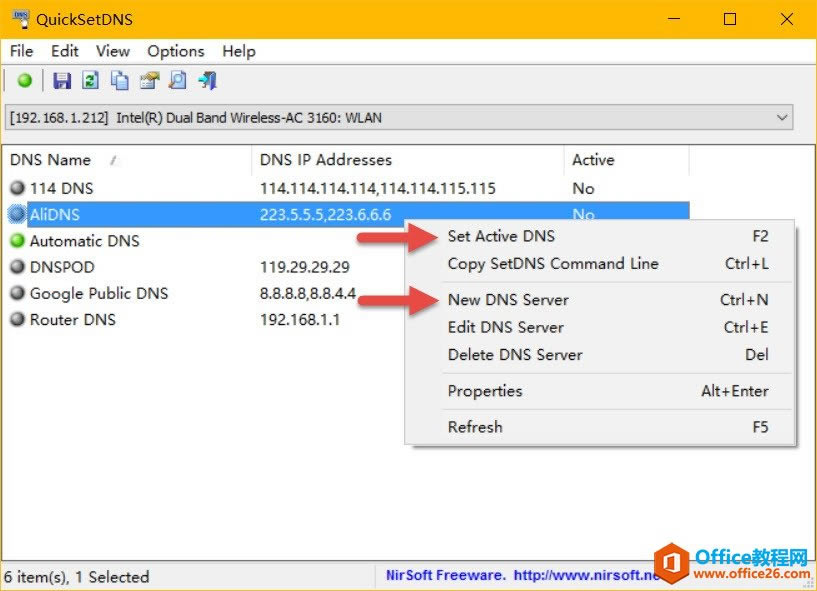
Task: Select the 114 DNS row name
Action: point(61,188)
